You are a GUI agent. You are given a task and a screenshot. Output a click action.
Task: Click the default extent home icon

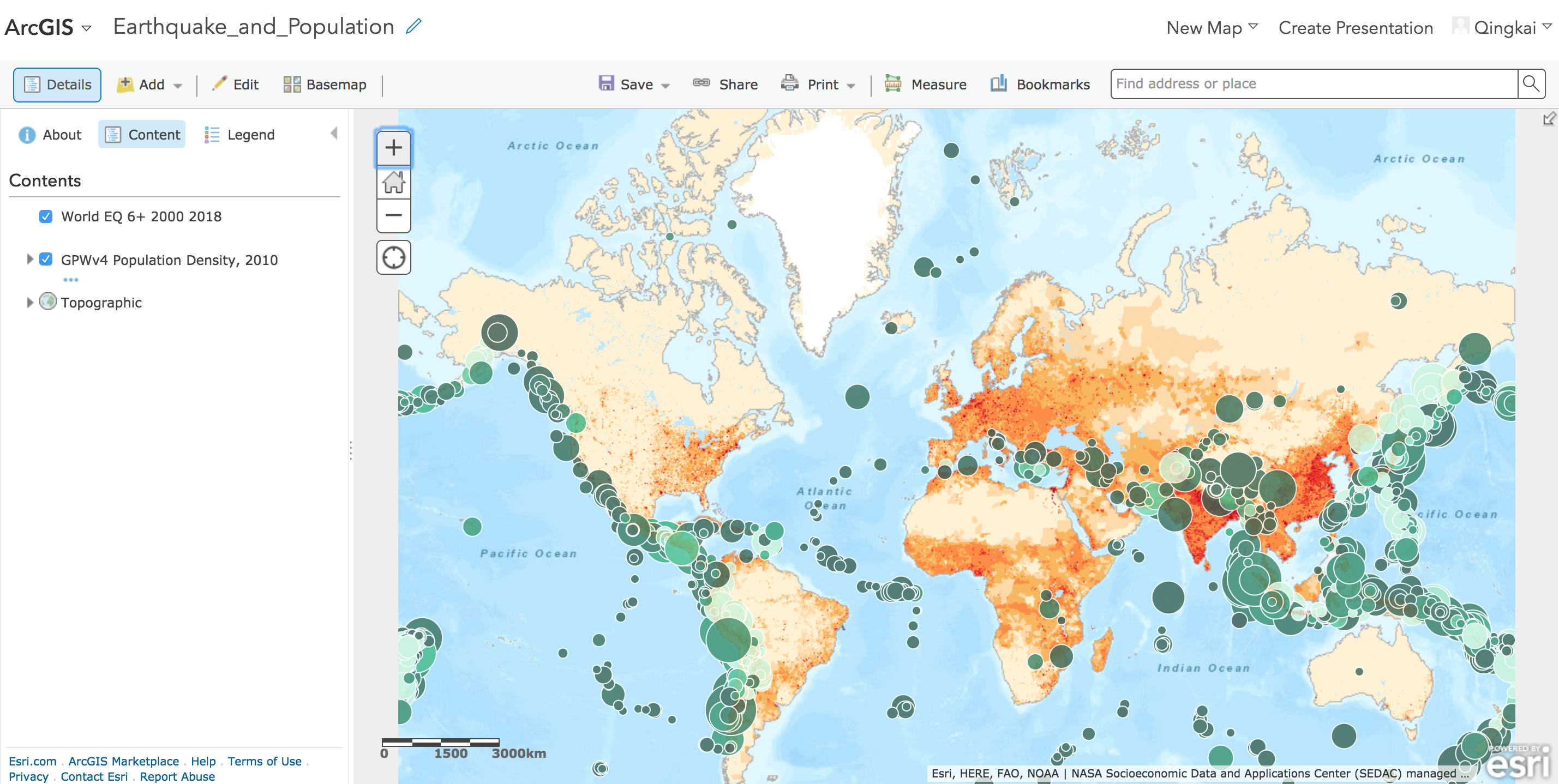393,182
